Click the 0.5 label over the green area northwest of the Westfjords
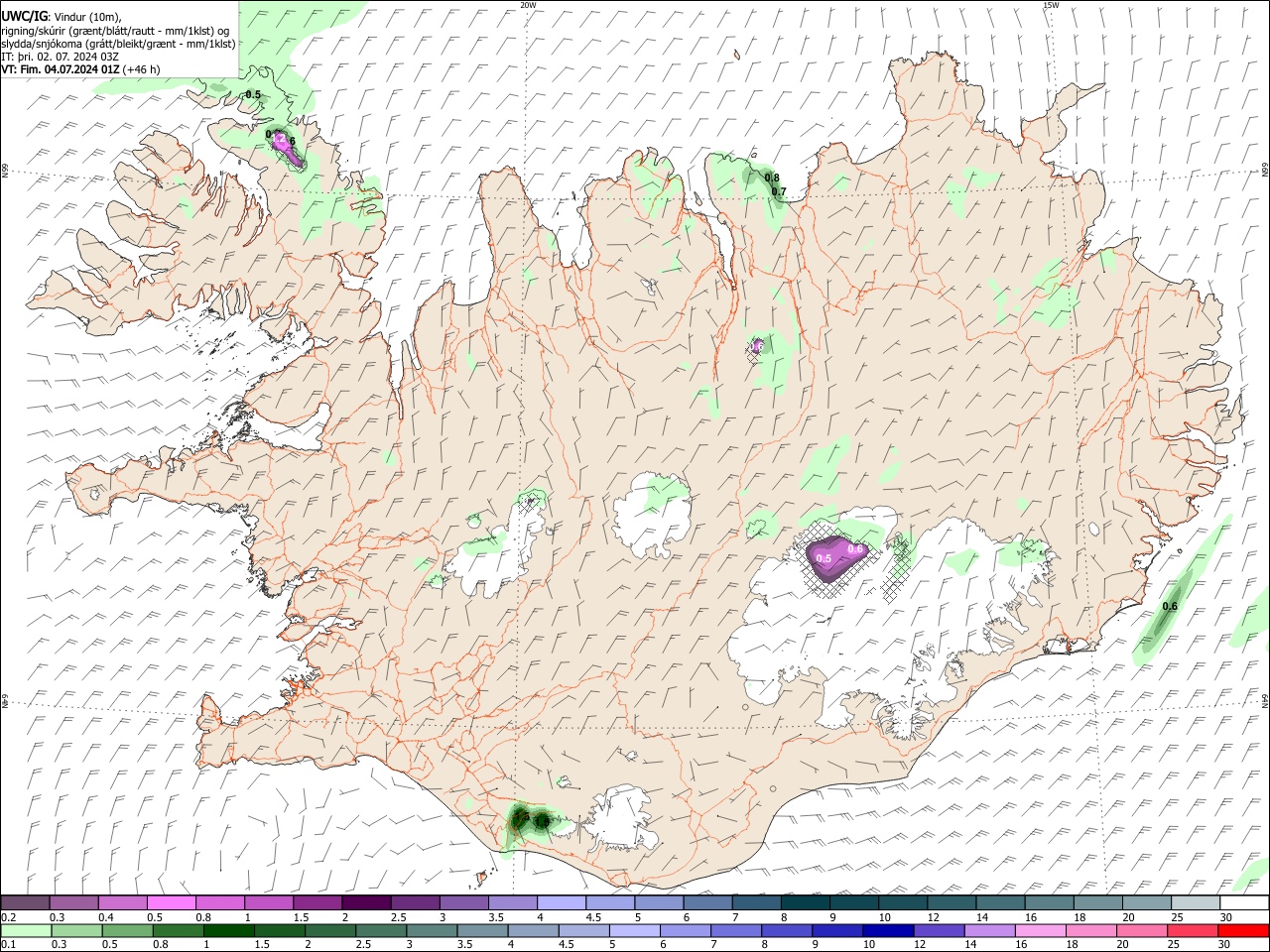 [x=253, y=95]
